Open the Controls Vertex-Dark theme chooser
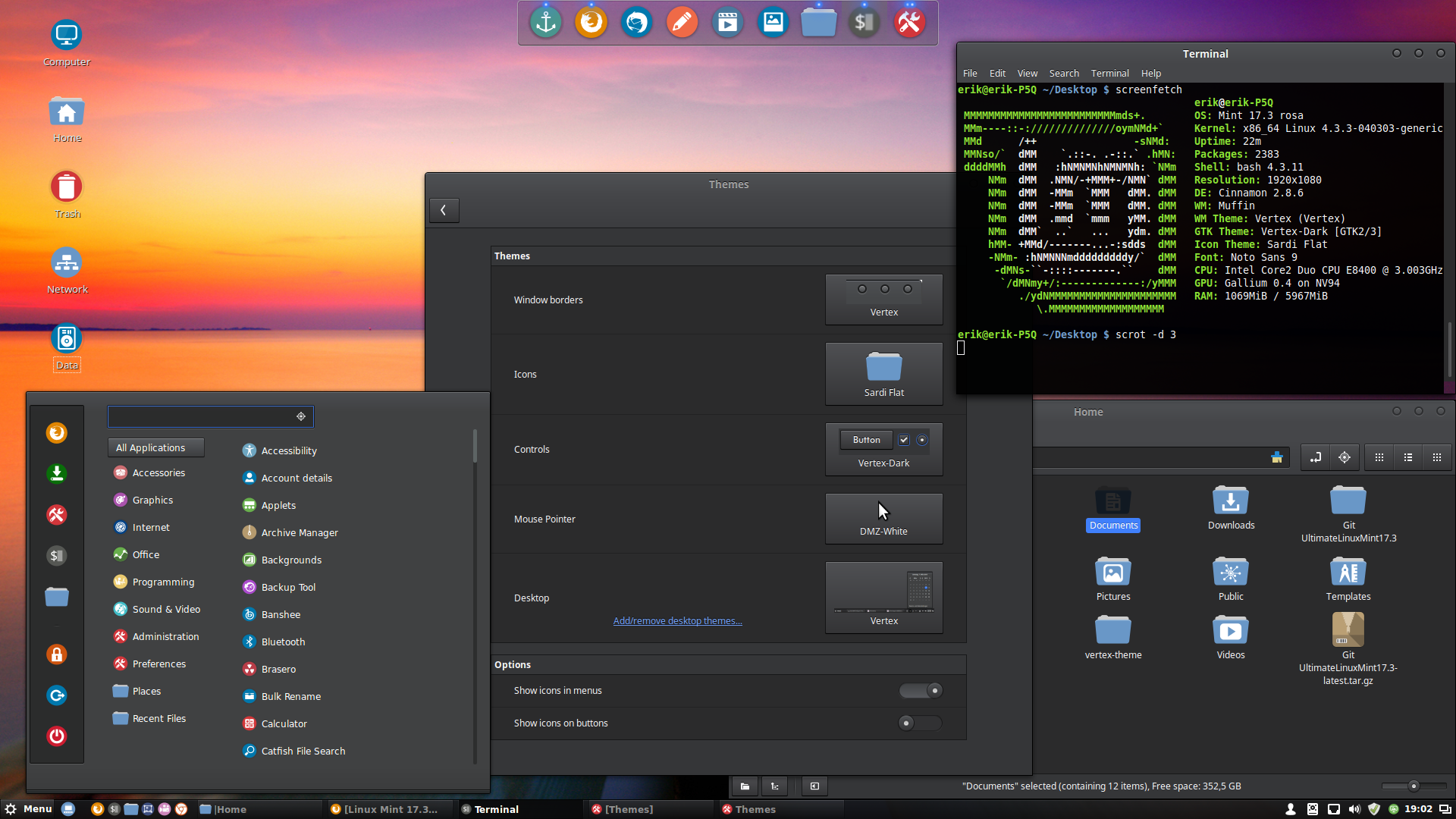Screen dimensions: 1456x819 tap(884, 450)
